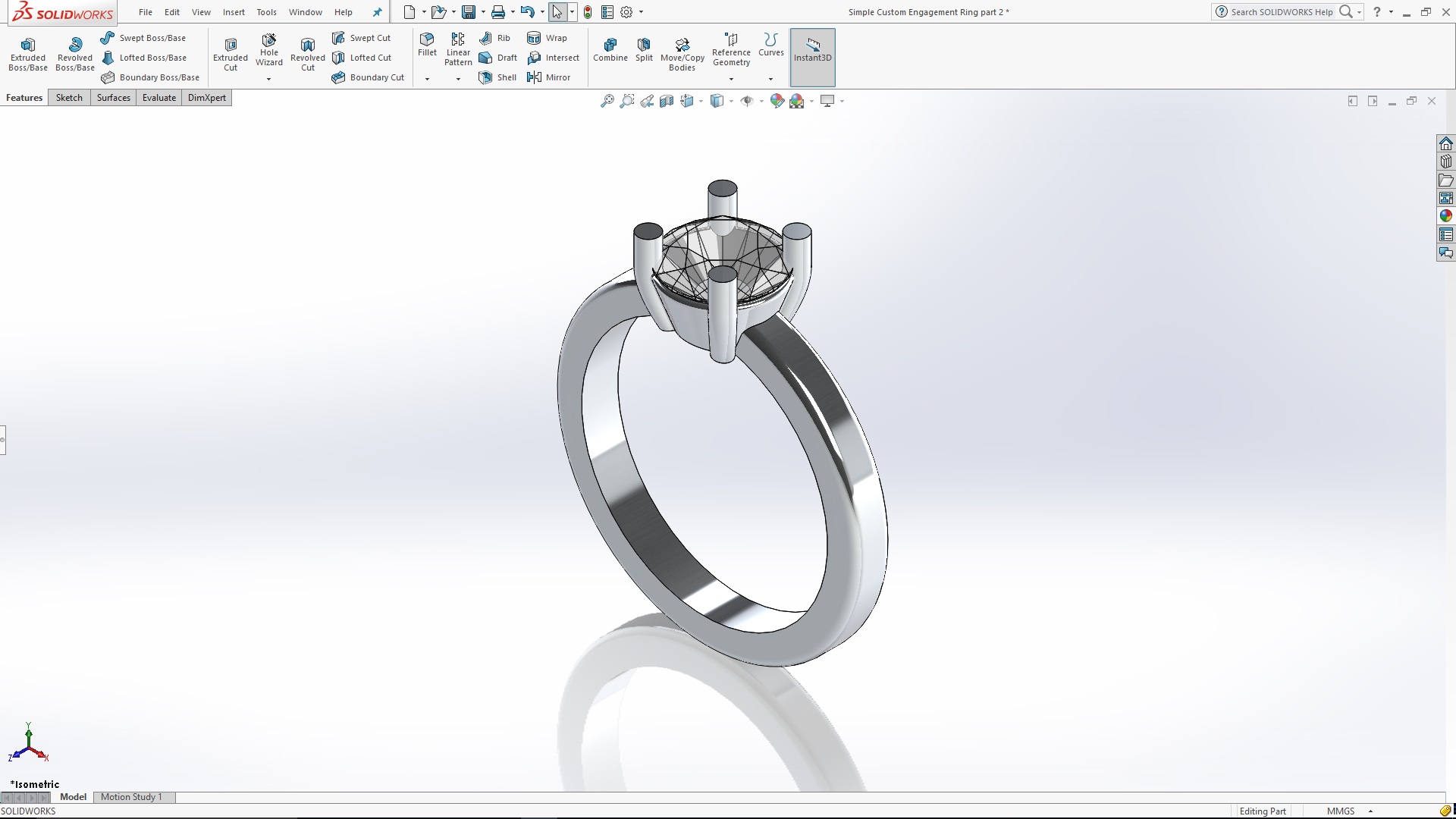
Task: Switch to the Surfaces tab
Action: point(113,97)
